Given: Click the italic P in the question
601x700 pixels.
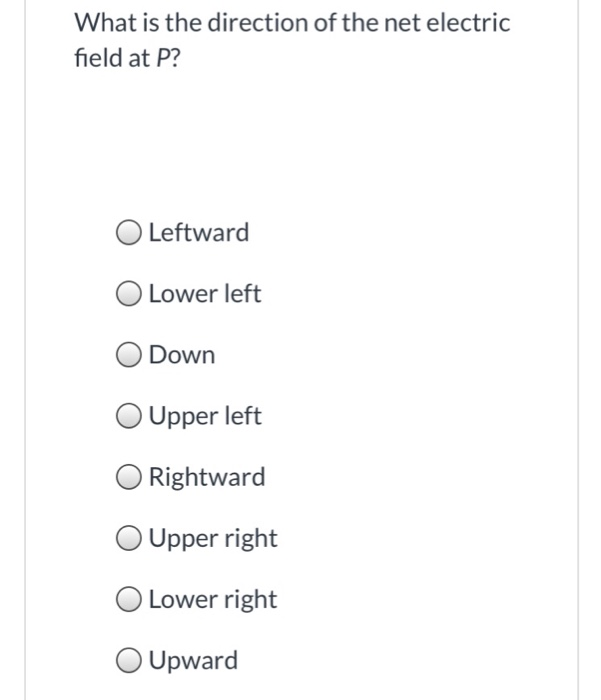Looking at the screenshot, I should coord(160,58).
